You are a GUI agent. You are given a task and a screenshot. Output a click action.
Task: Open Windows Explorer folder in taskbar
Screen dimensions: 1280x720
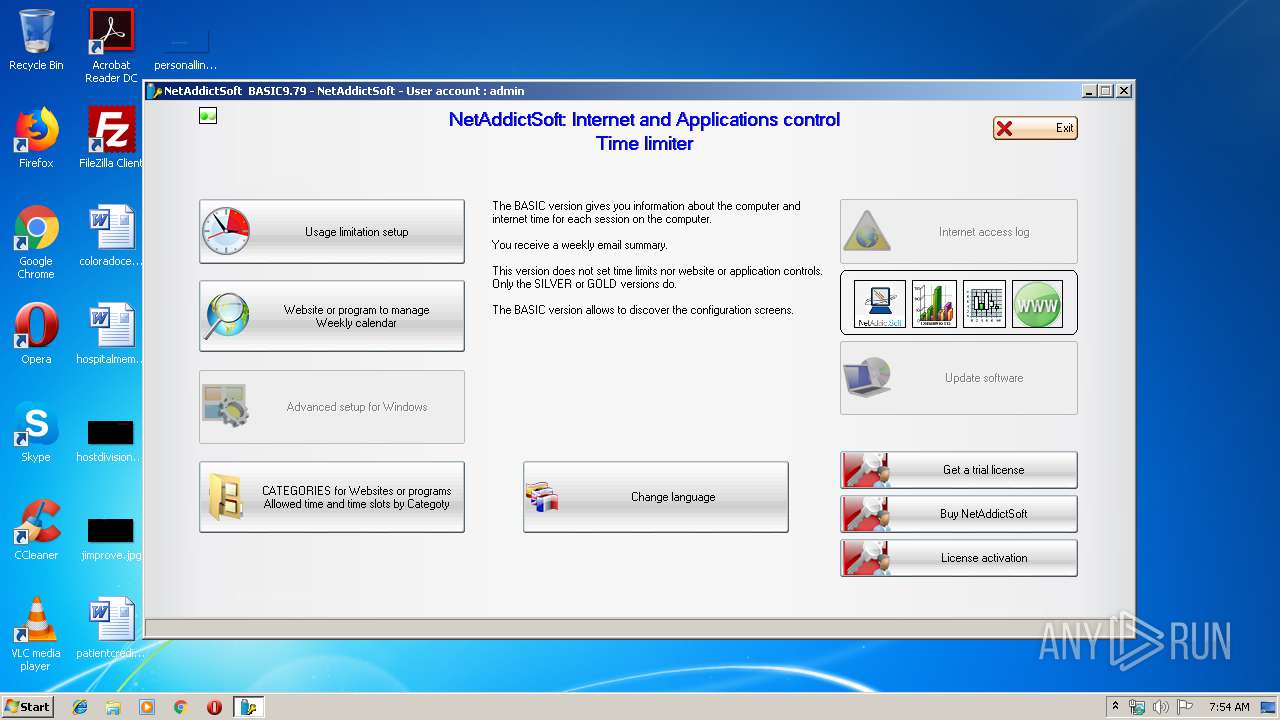(x=113, y=707)
